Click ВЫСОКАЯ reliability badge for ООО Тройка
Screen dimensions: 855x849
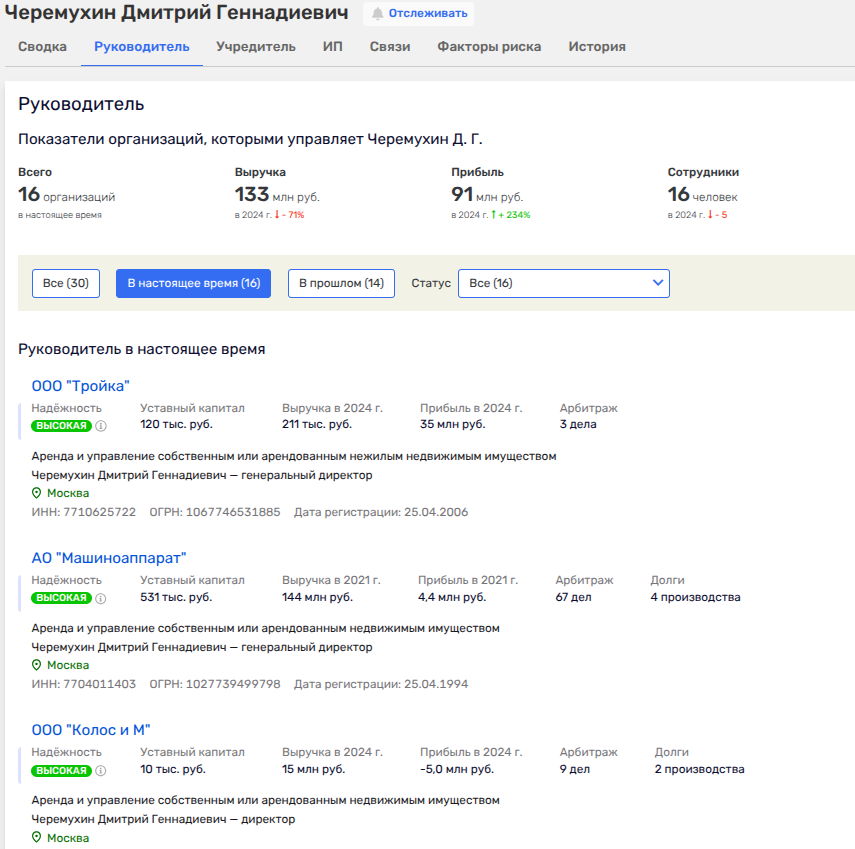tap(61, 425)
